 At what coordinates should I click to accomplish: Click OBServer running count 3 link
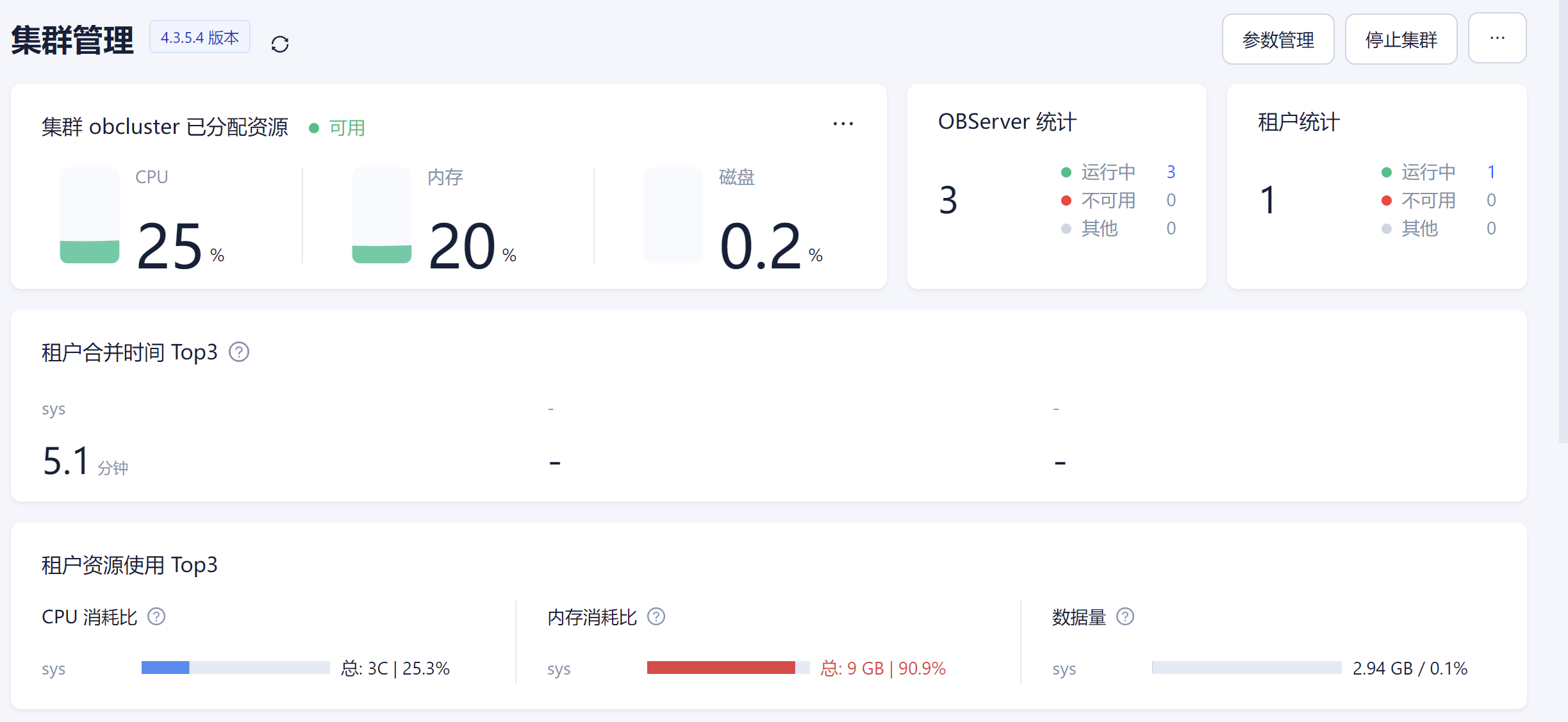(1171, 172)
